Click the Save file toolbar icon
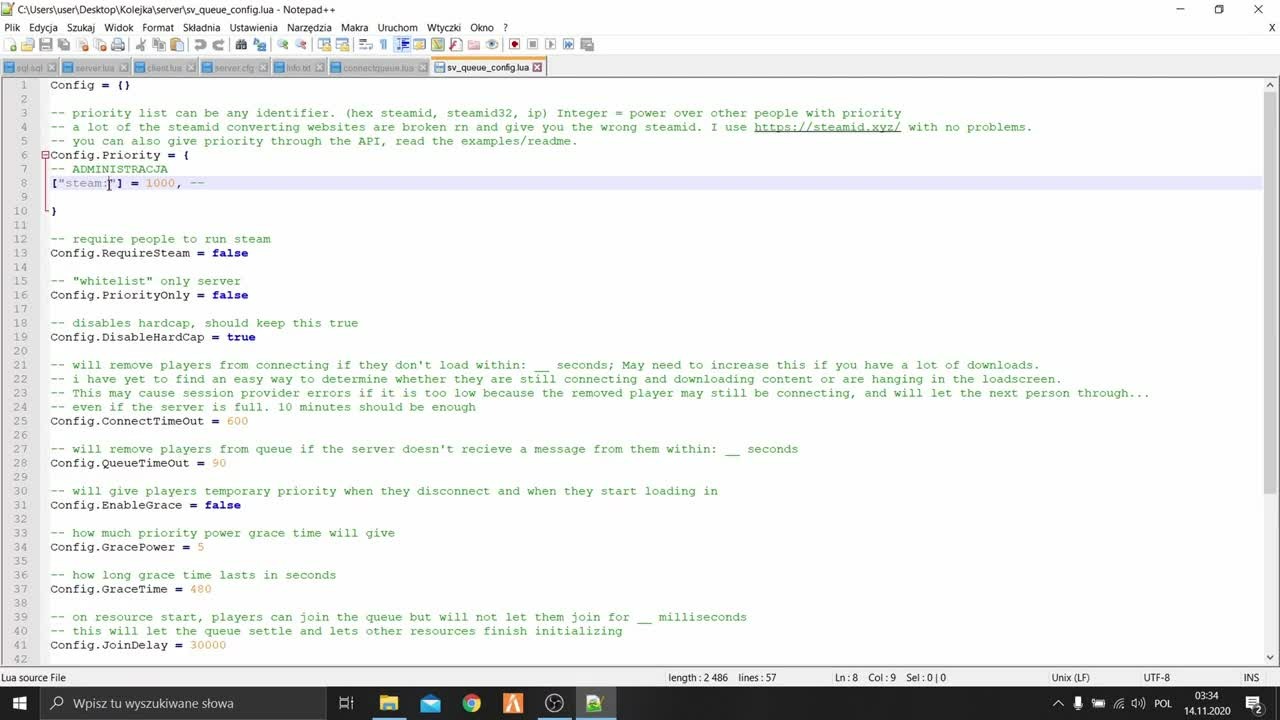Screen dimensions: 1280x720 pos(46,44)
